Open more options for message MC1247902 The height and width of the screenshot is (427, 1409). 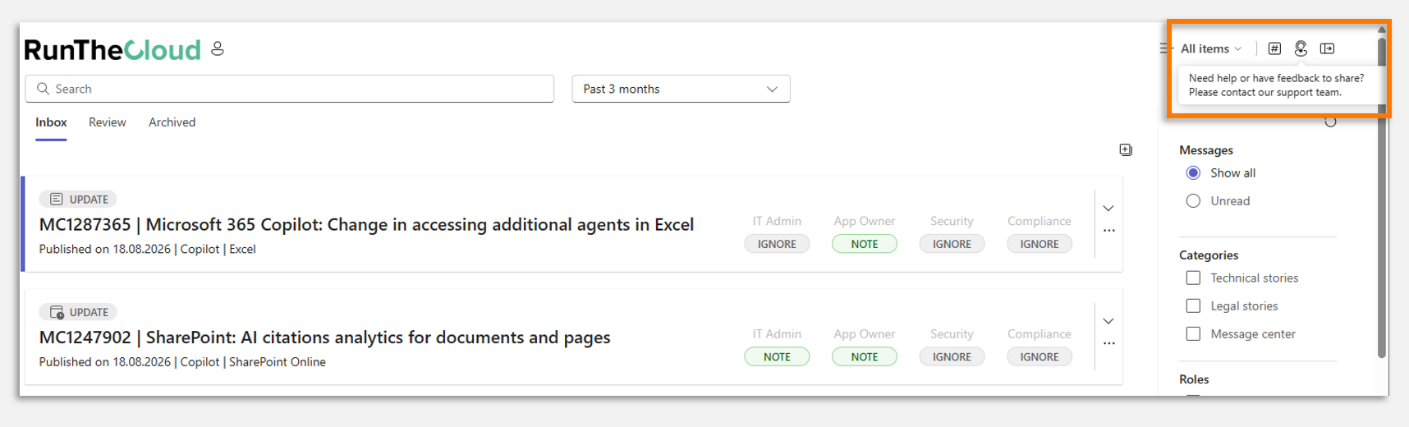pyautogui.click(x=1108, y=343)
